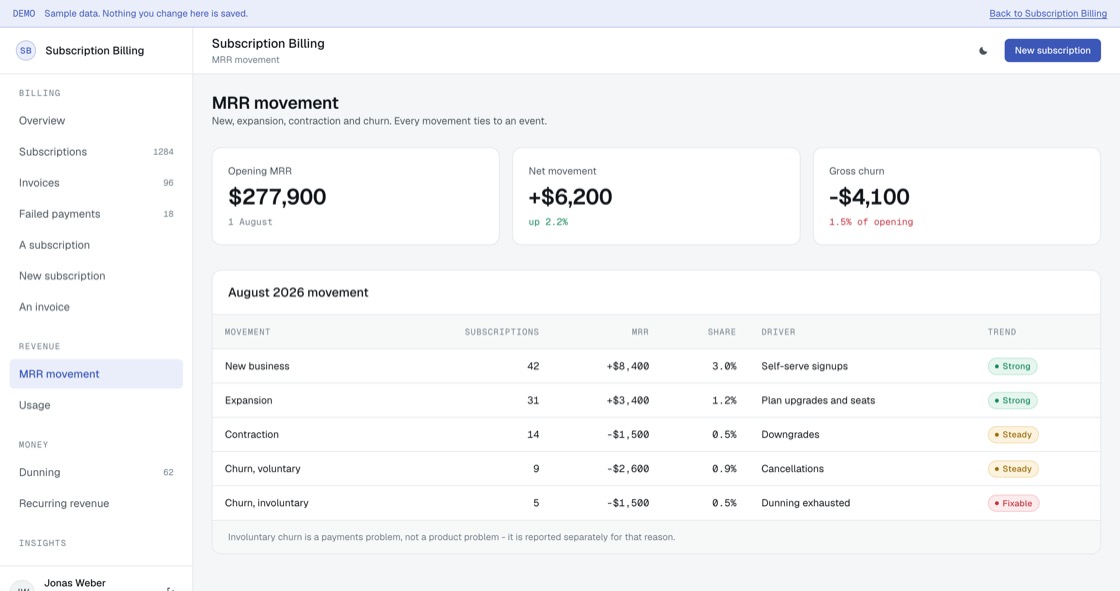
Task: Click the Opening MRR $277,900 value
Action: [x=277, y=197]
